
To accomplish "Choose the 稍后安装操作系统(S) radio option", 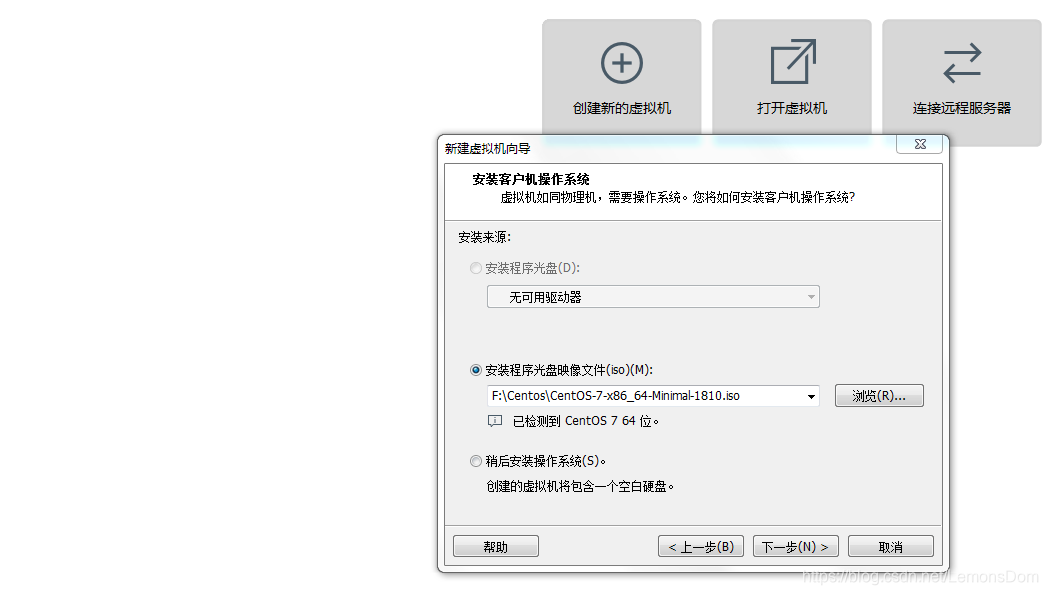I will tap(476, 461).
